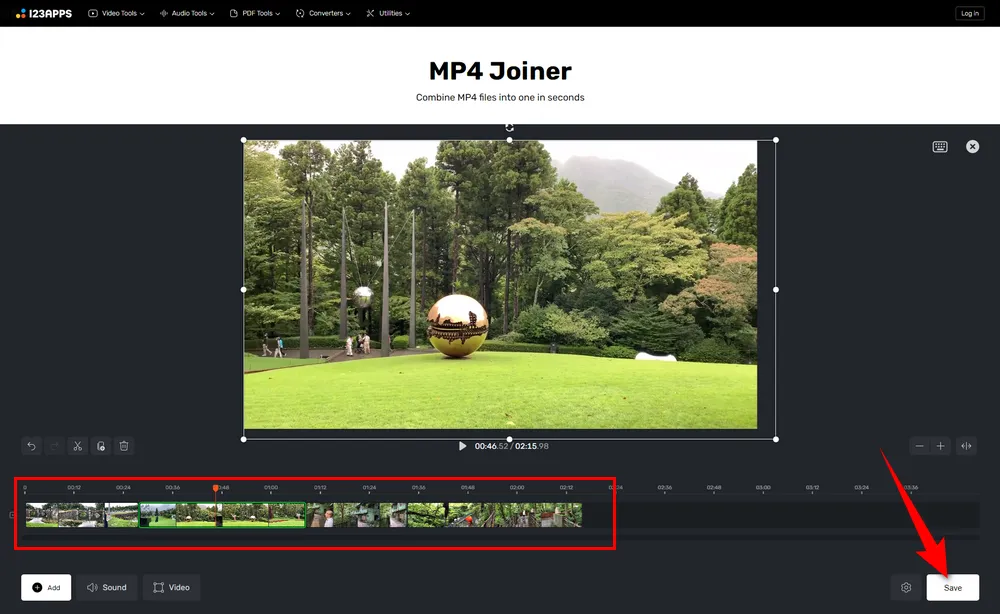This screenshot has width=1000, height=614.
Task: Open the keyboard shortcuts icon
Action: (x=940, y=146)
